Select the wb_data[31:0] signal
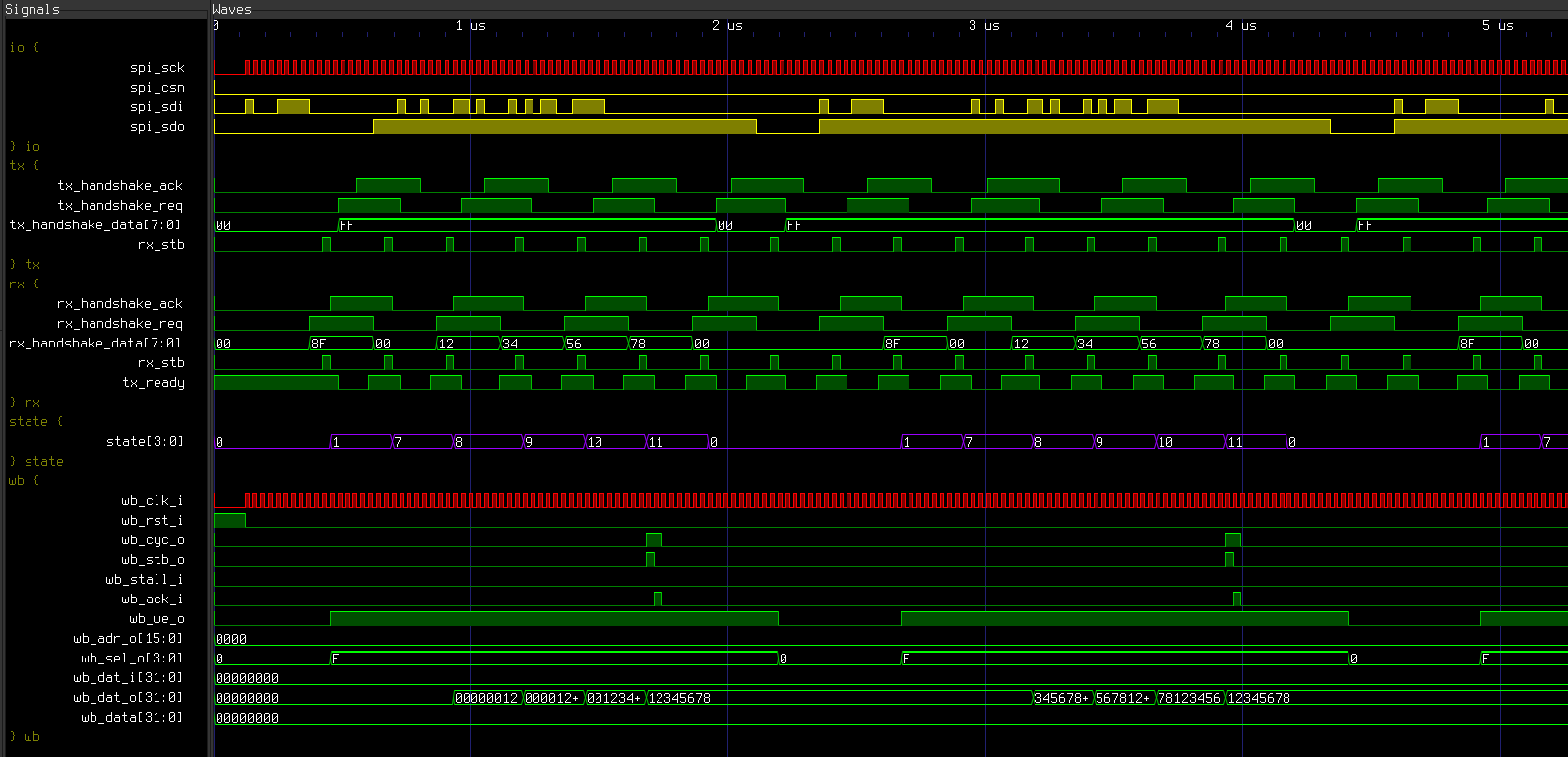The width and height of the screenshot is (1568, 757). click(x=132, y=717)
